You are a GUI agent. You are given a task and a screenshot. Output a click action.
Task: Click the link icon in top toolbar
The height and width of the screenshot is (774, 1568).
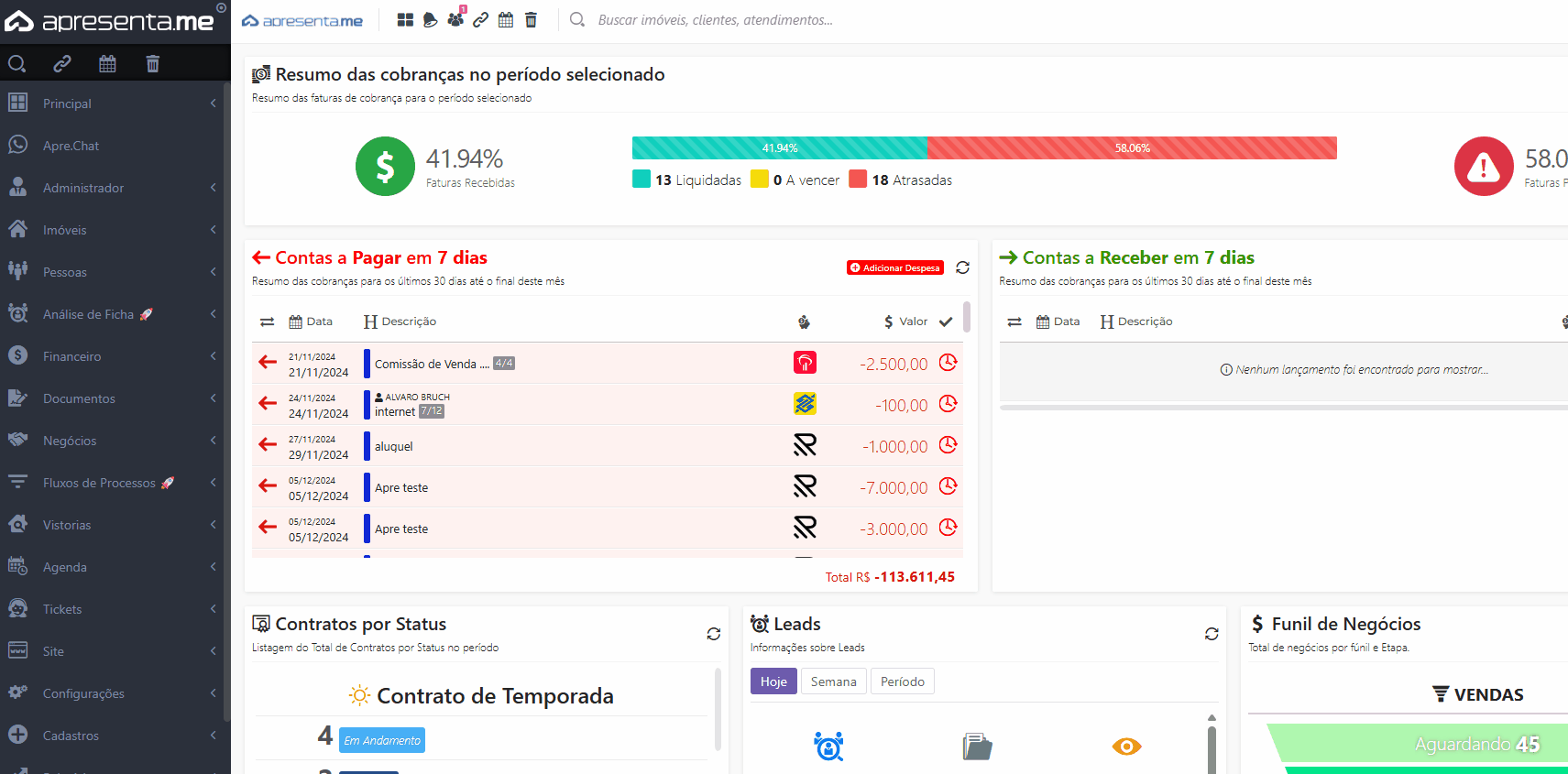[x=480, y=20]
